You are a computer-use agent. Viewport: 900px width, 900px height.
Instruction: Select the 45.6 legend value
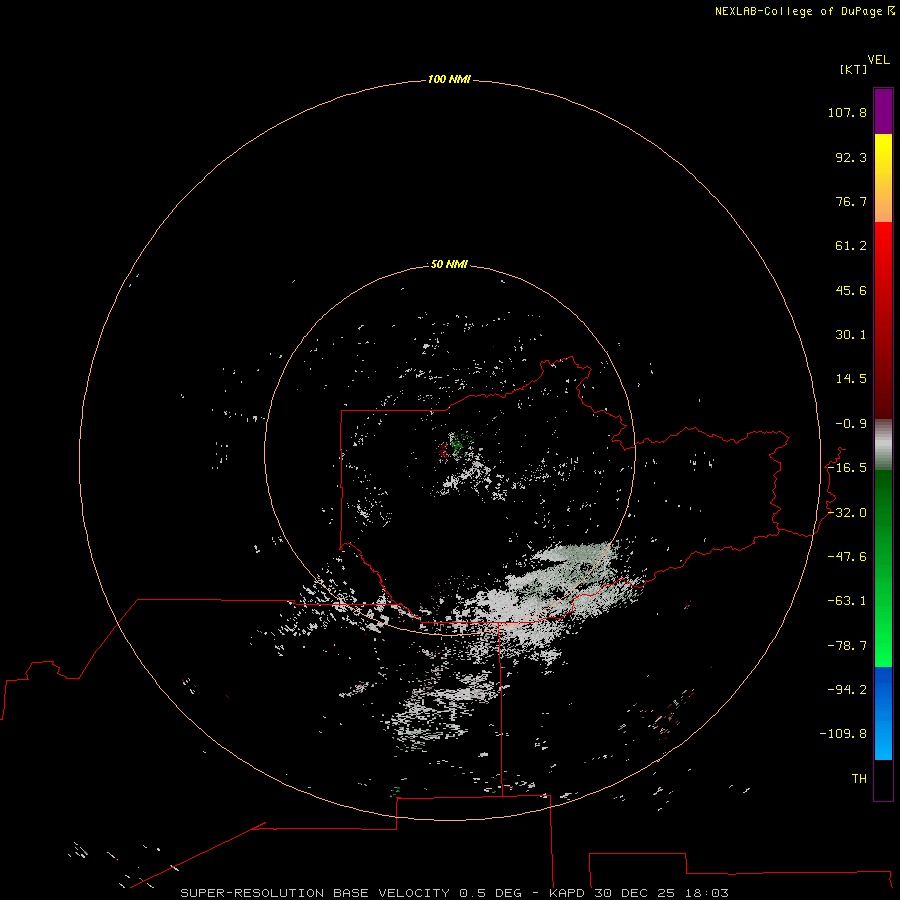coord(851,290)
